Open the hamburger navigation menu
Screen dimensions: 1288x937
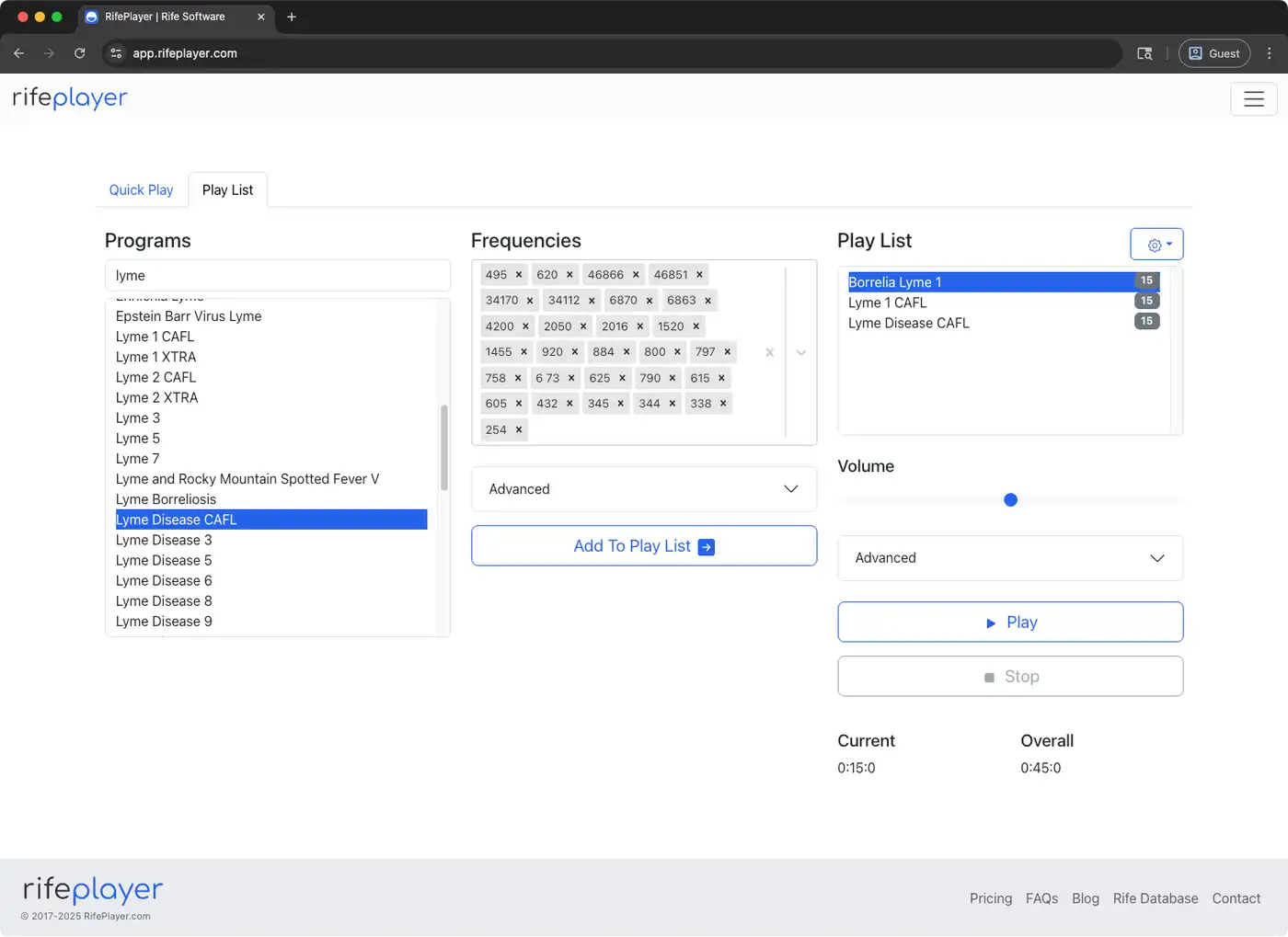point(1253,99)
